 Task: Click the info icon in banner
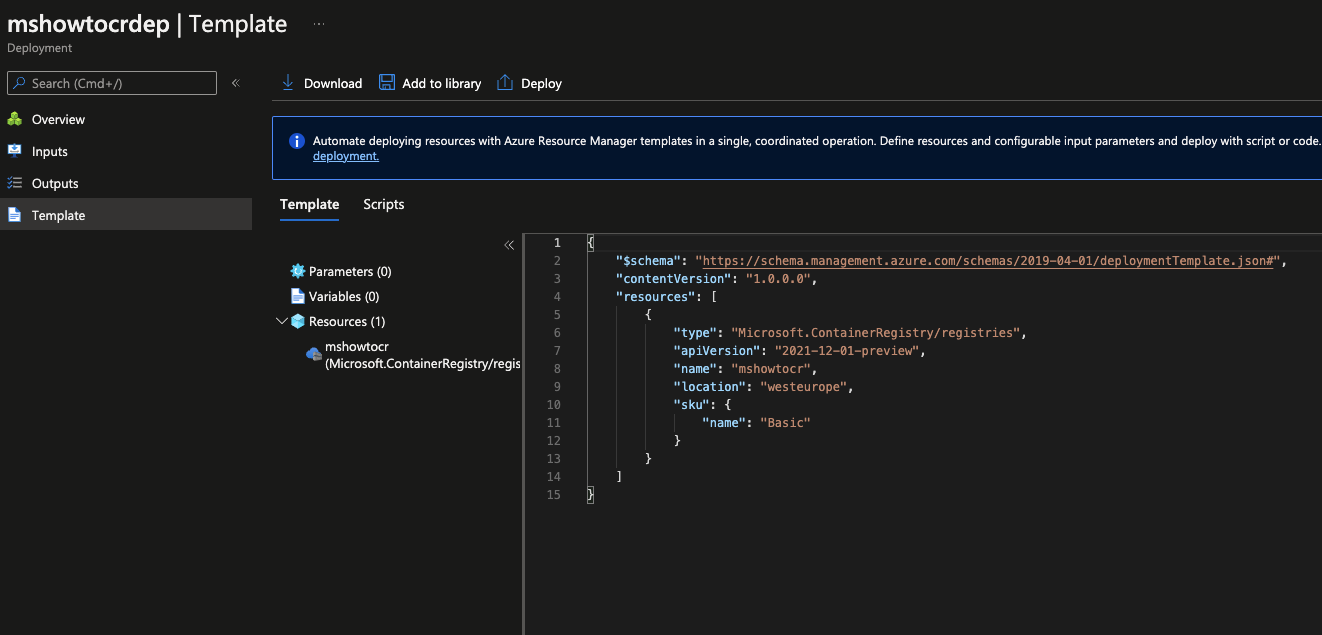tap(296, 141)
